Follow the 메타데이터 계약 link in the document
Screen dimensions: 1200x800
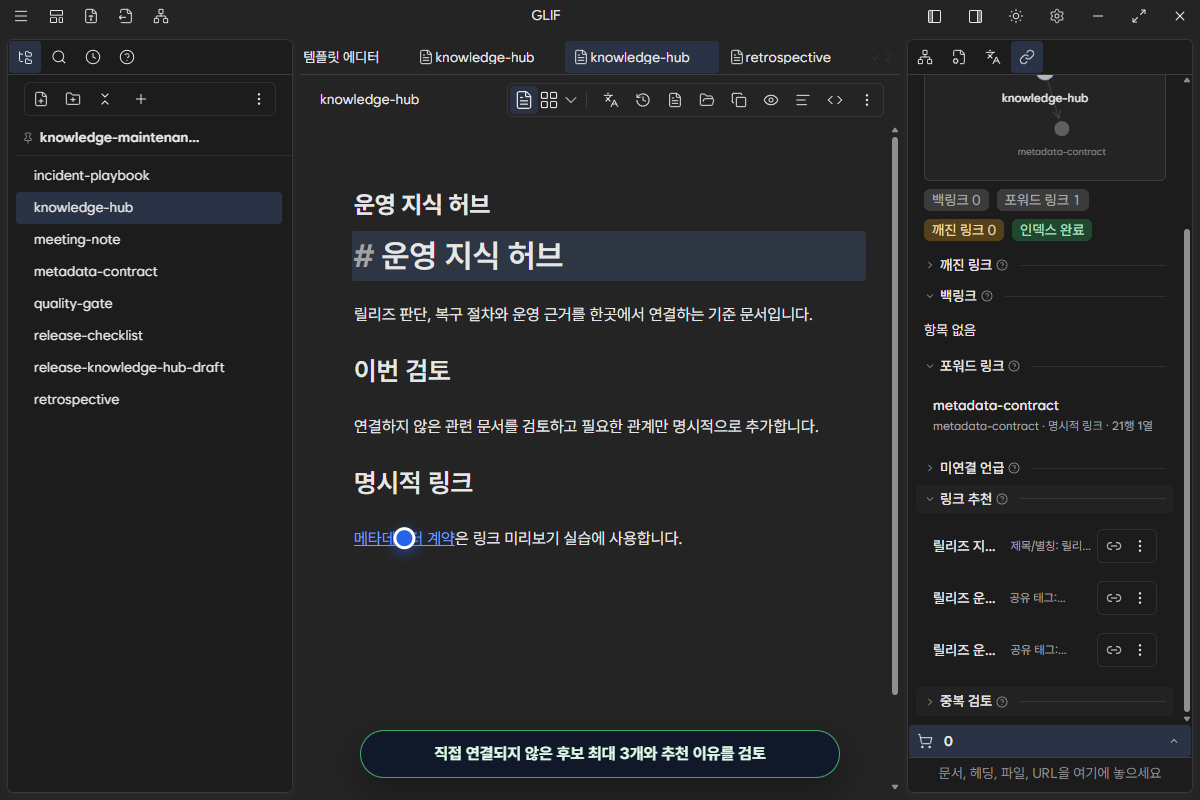(404, 538)
